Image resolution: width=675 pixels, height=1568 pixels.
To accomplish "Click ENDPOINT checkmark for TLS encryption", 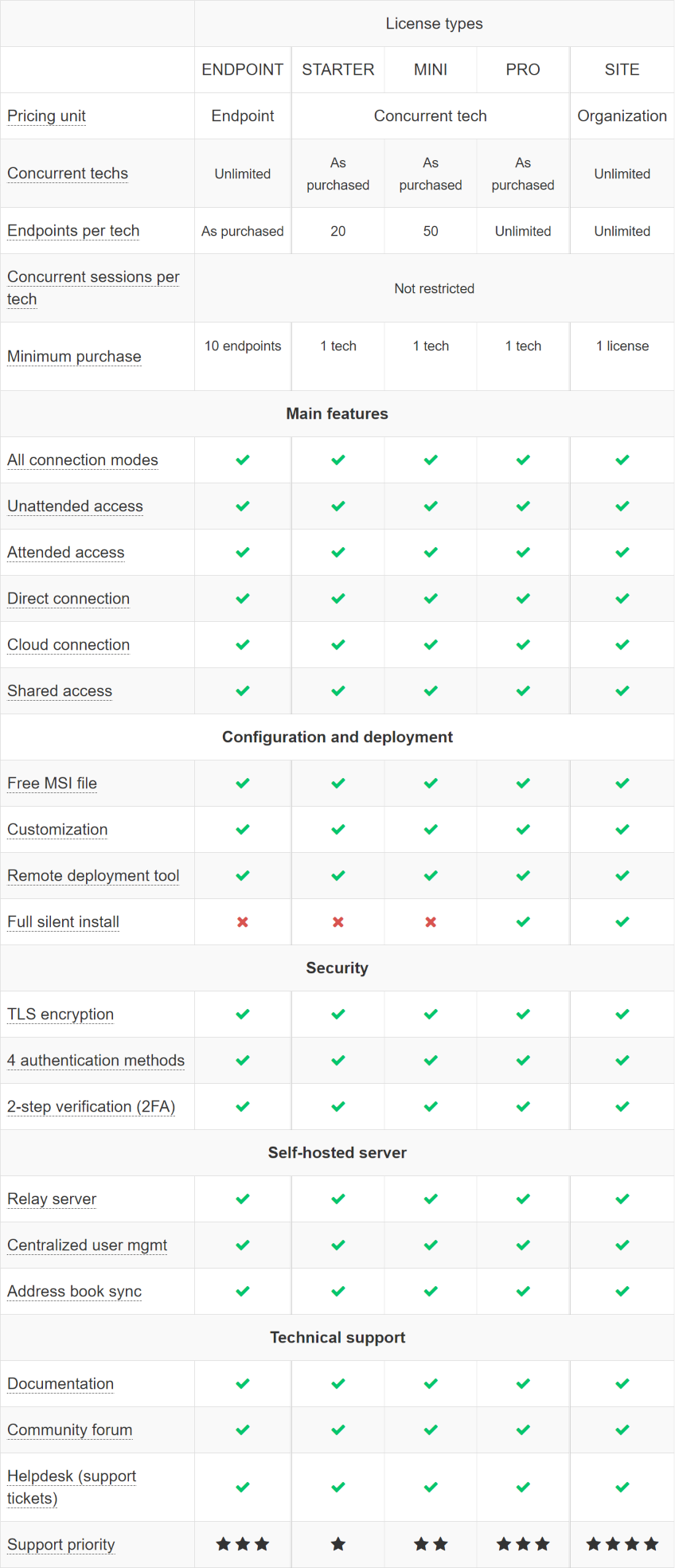I will 243,1015.
